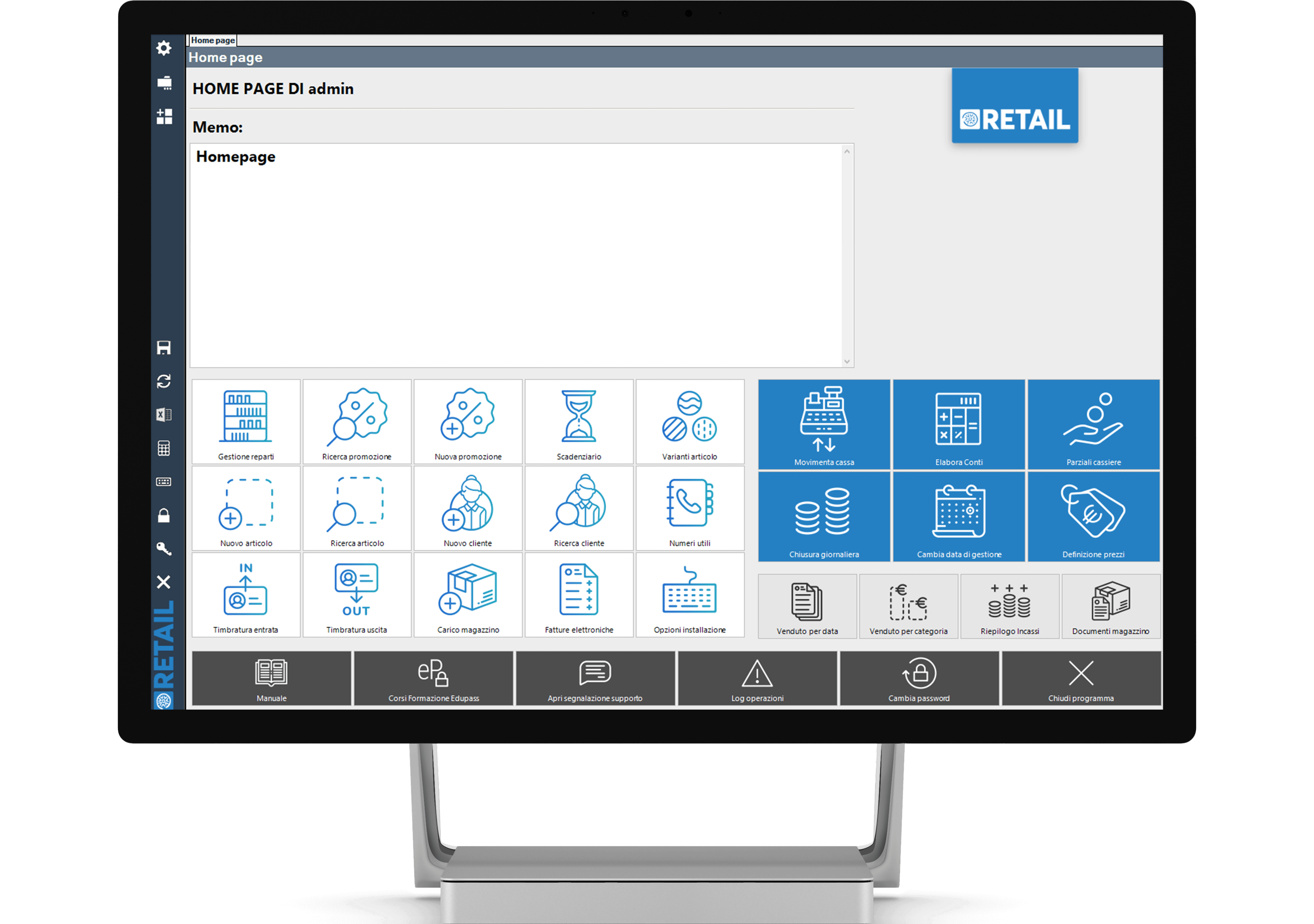Viewport: 1314px width, 924px height.
Task: Run Chiusura giornaliera
Action: 824,517
